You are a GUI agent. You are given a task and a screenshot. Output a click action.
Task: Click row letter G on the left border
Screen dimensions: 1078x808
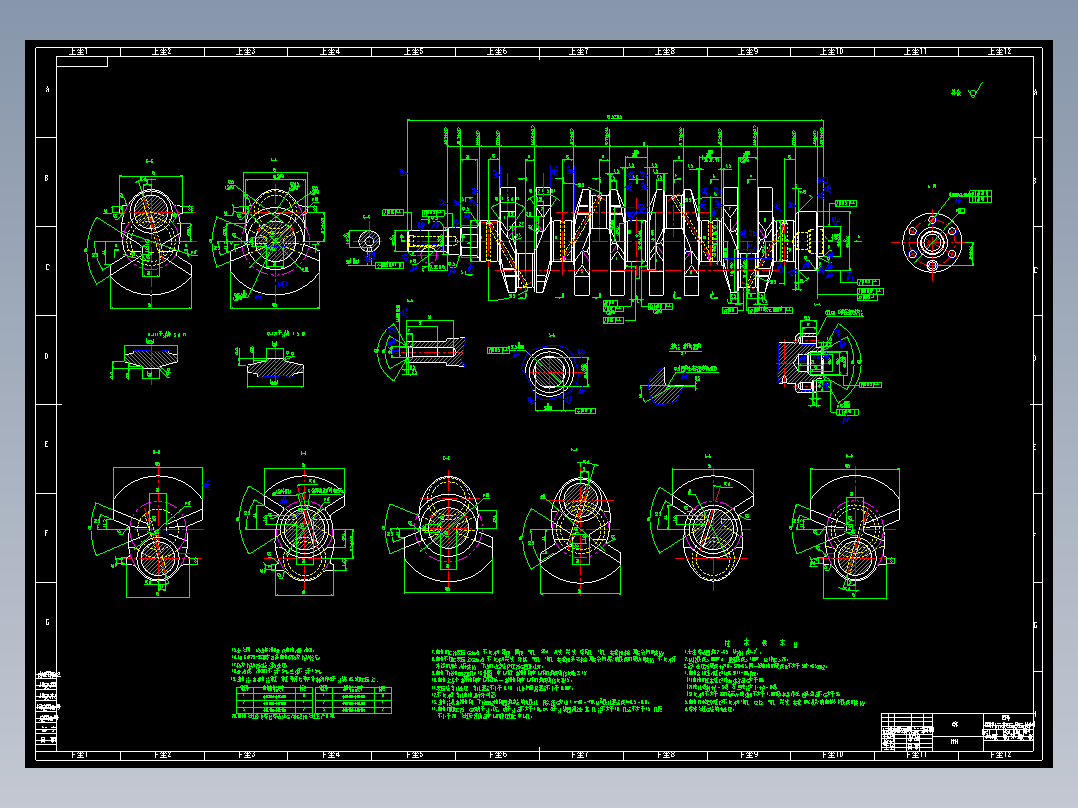coord(47,622)
